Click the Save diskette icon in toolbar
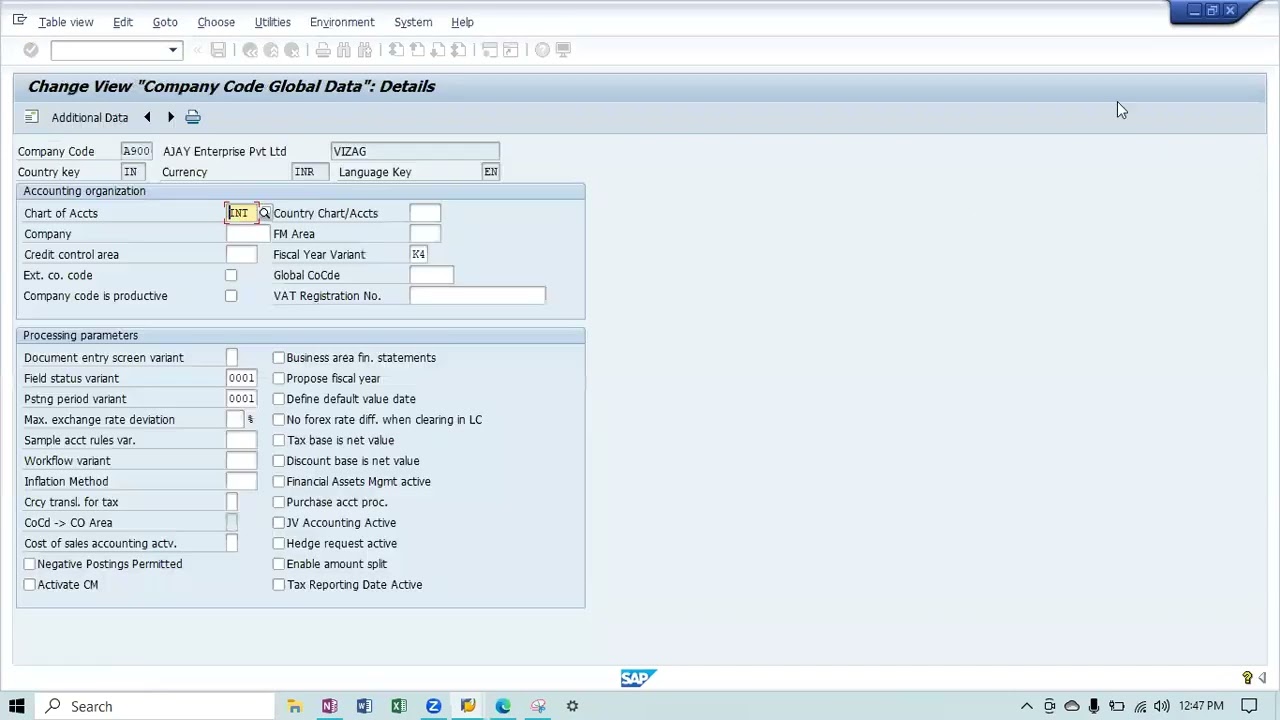 (218, 50)
